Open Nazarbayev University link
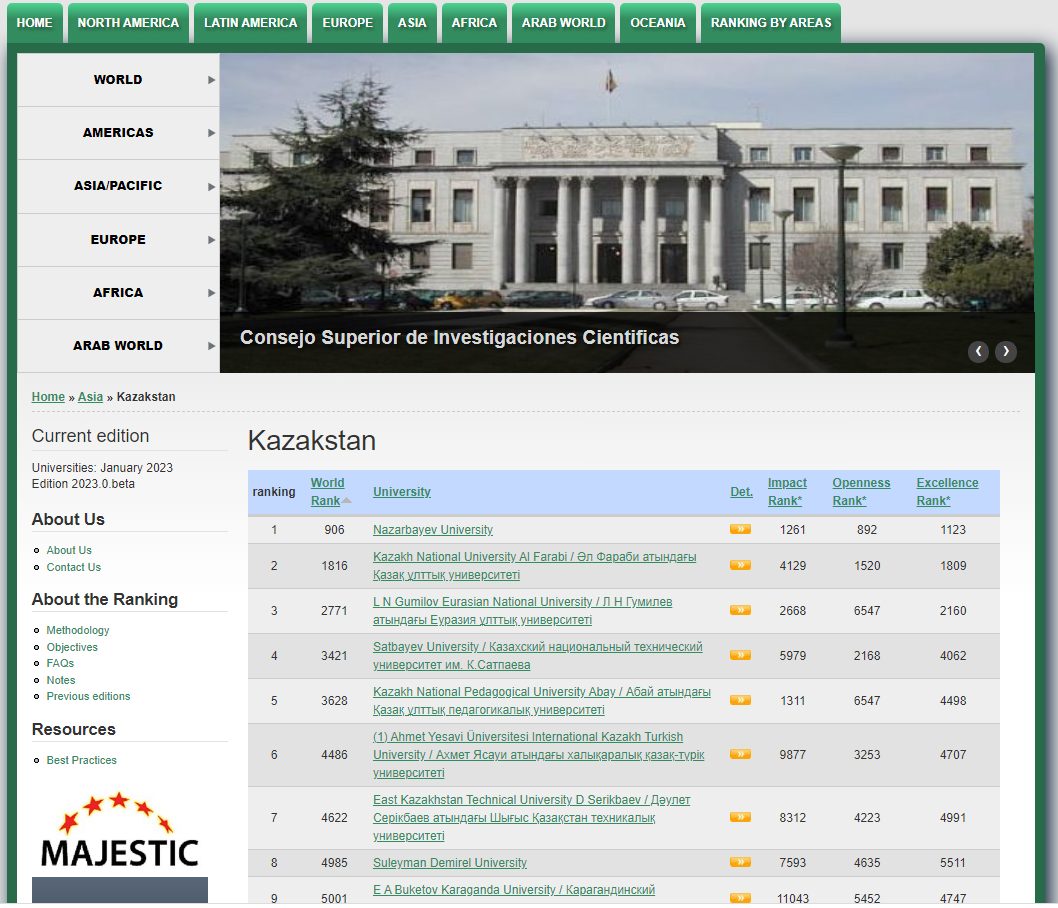 click(433, 530)
